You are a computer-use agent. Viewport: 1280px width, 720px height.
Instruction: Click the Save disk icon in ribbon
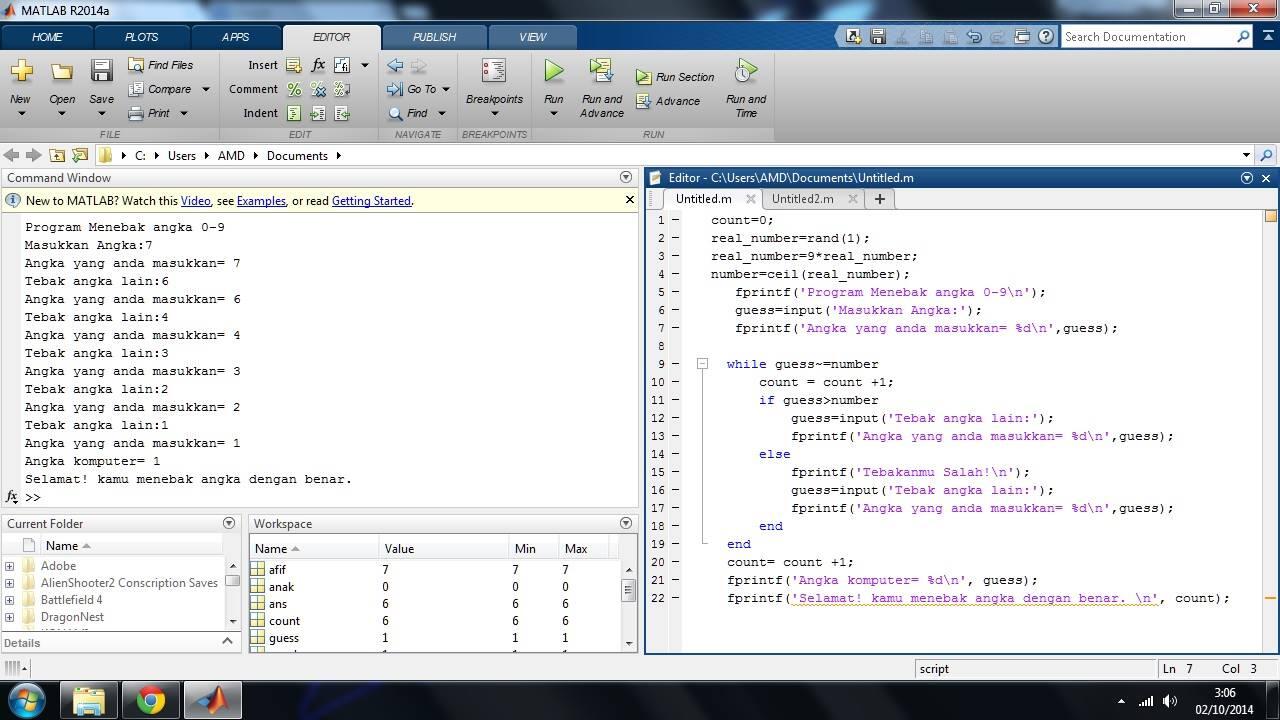pyautogui.click(x=101, y=71)
